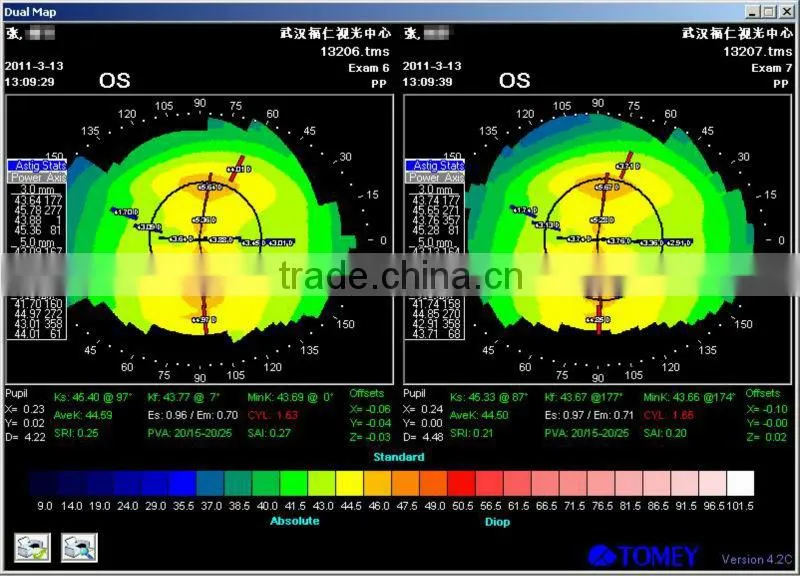The height and width of the screenshot is (576, 800).
Task: Click the Offsets heading under Exam 7
Action: click(763, 393)
